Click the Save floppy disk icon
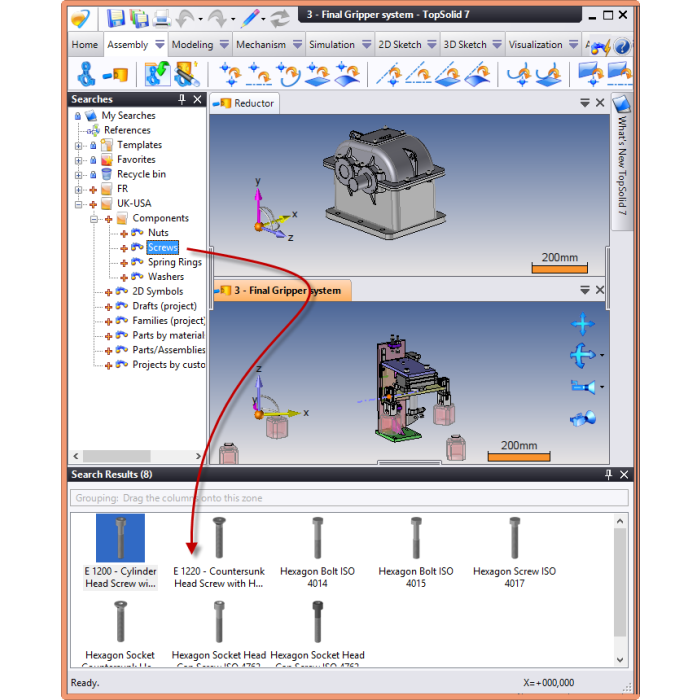This screenshot has width=700, height=700. [x=116, y=18]
